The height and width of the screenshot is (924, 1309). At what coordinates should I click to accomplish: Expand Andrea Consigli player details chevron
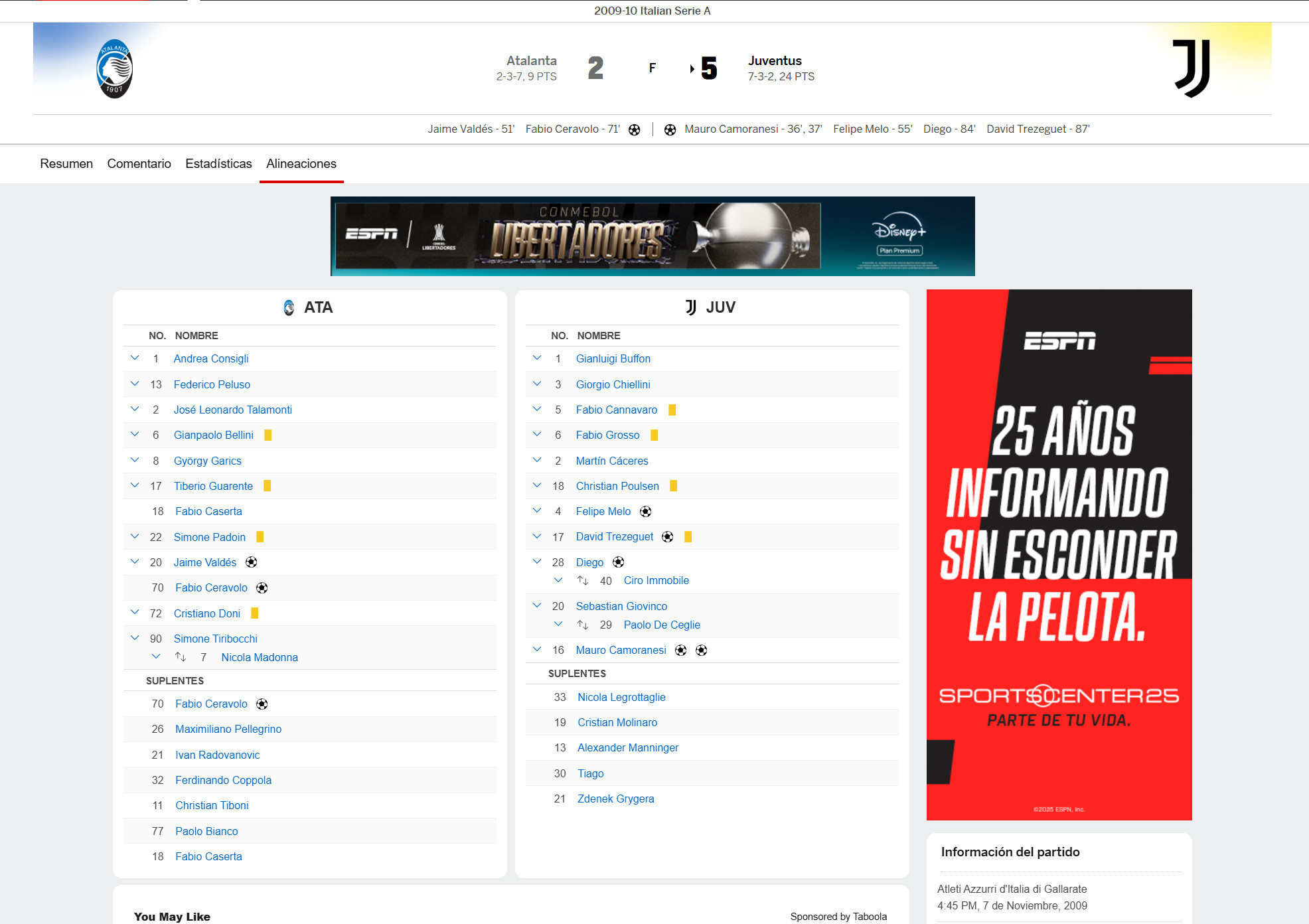point(135,358)
